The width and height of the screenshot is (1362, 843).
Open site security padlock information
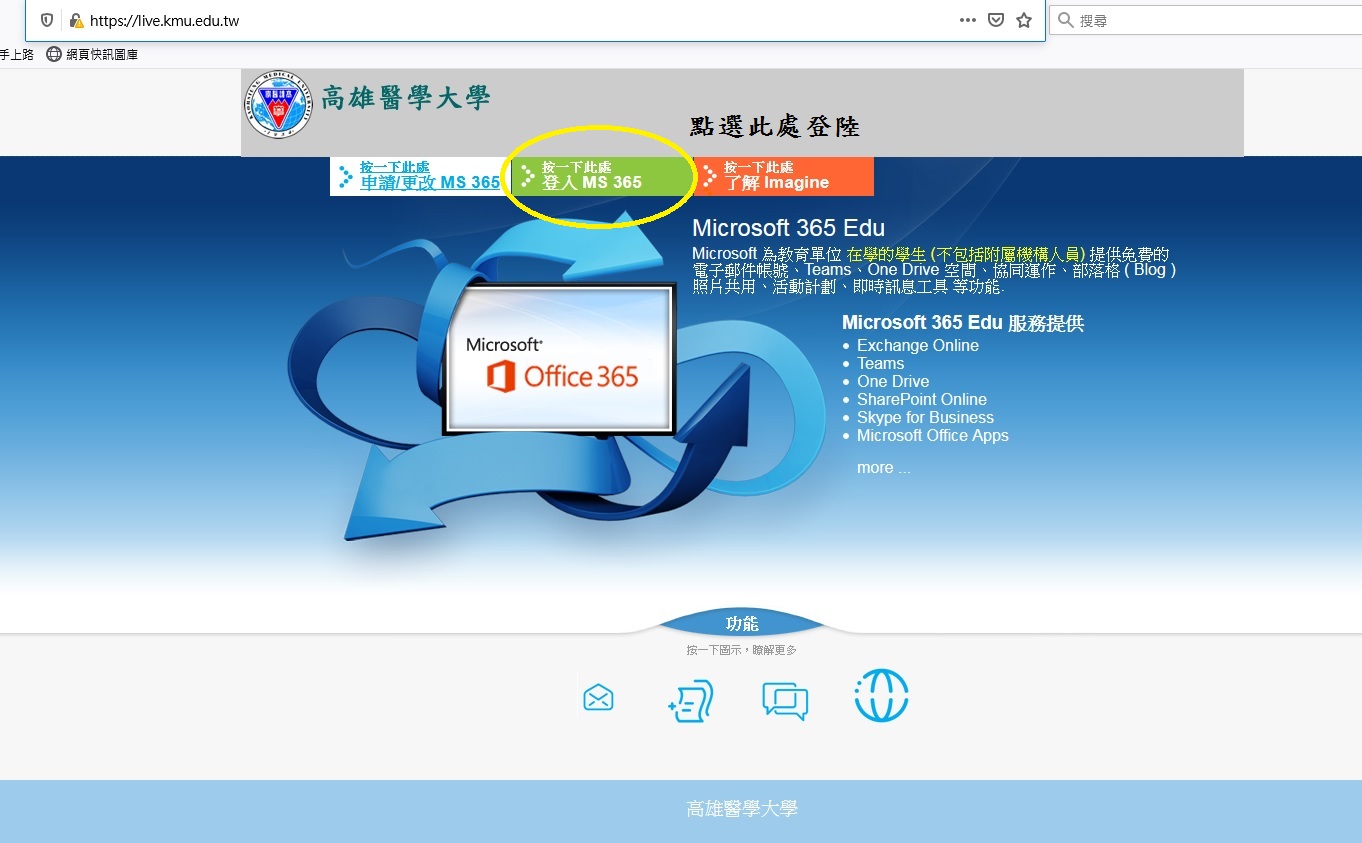(x=76, y=20)
